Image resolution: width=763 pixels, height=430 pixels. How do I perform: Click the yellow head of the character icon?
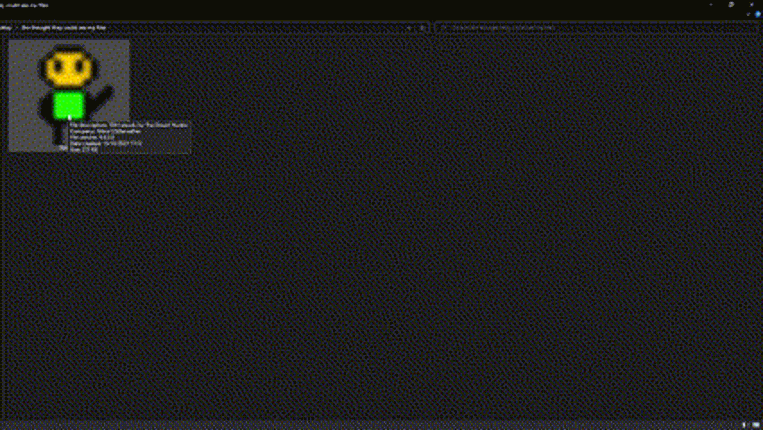[x=69, y=68]
